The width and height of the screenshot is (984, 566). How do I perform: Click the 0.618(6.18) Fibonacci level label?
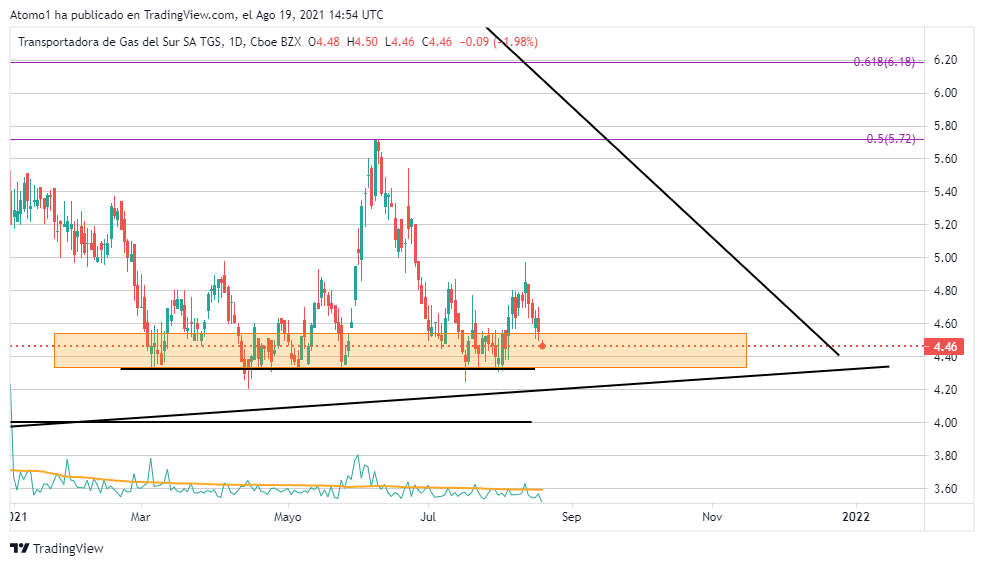pyautogui.click(x=884, y=62)
